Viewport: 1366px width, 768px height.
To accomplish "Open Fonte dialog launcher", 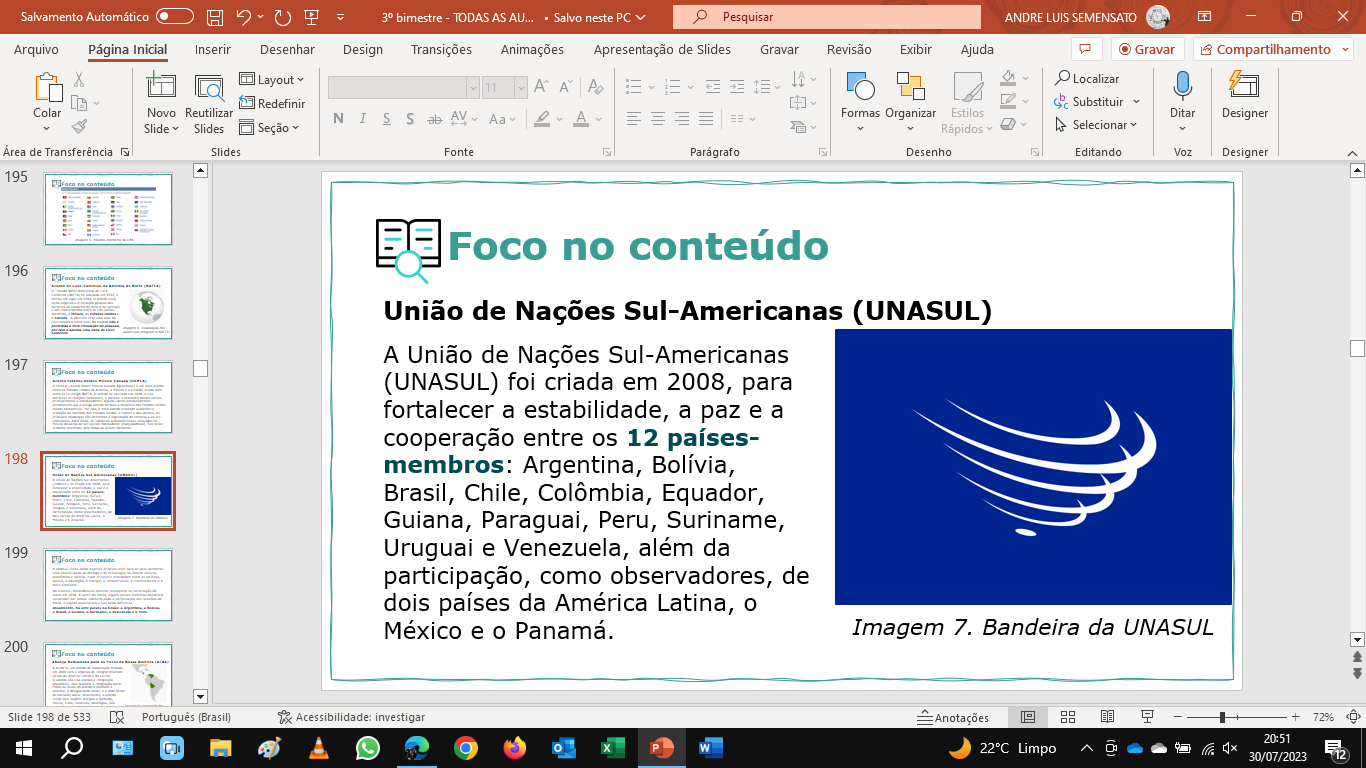I will [607, 152].
